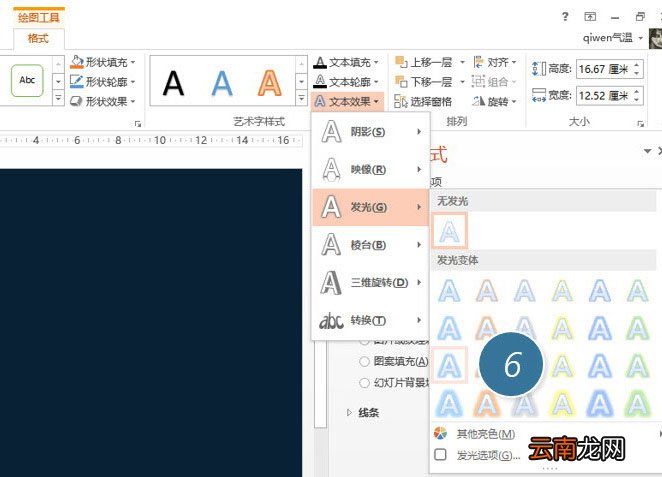Image resolution: width=662 pixels, height=477 pixels.
Task: Open the Help question mark
Action: pos(565,16)
